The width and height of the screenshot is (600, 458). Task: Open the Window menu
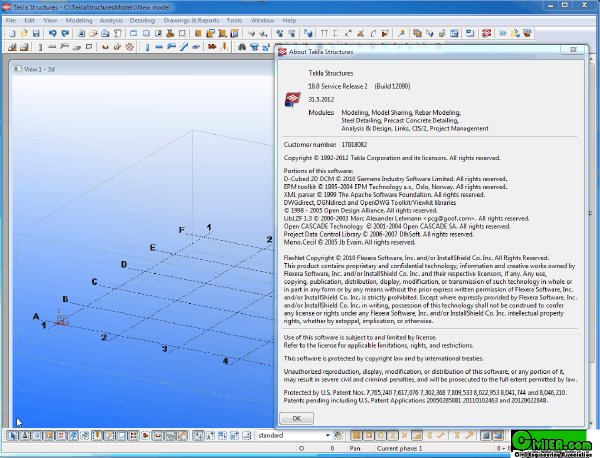(262, 20)
